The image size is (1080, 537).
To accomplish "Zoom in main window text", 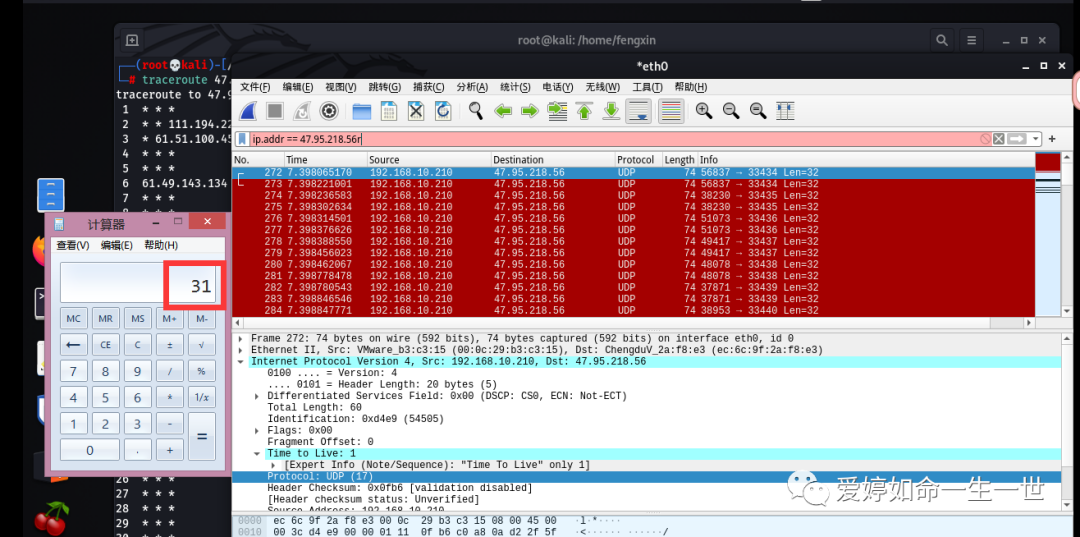I will point(703,111).
